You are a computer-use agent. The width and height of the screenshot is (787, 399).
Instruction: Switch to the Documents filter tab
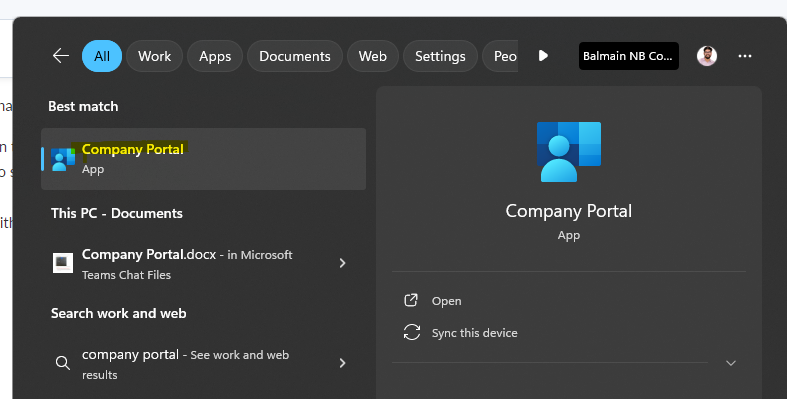pyautogui.click(x=295, y=56)
